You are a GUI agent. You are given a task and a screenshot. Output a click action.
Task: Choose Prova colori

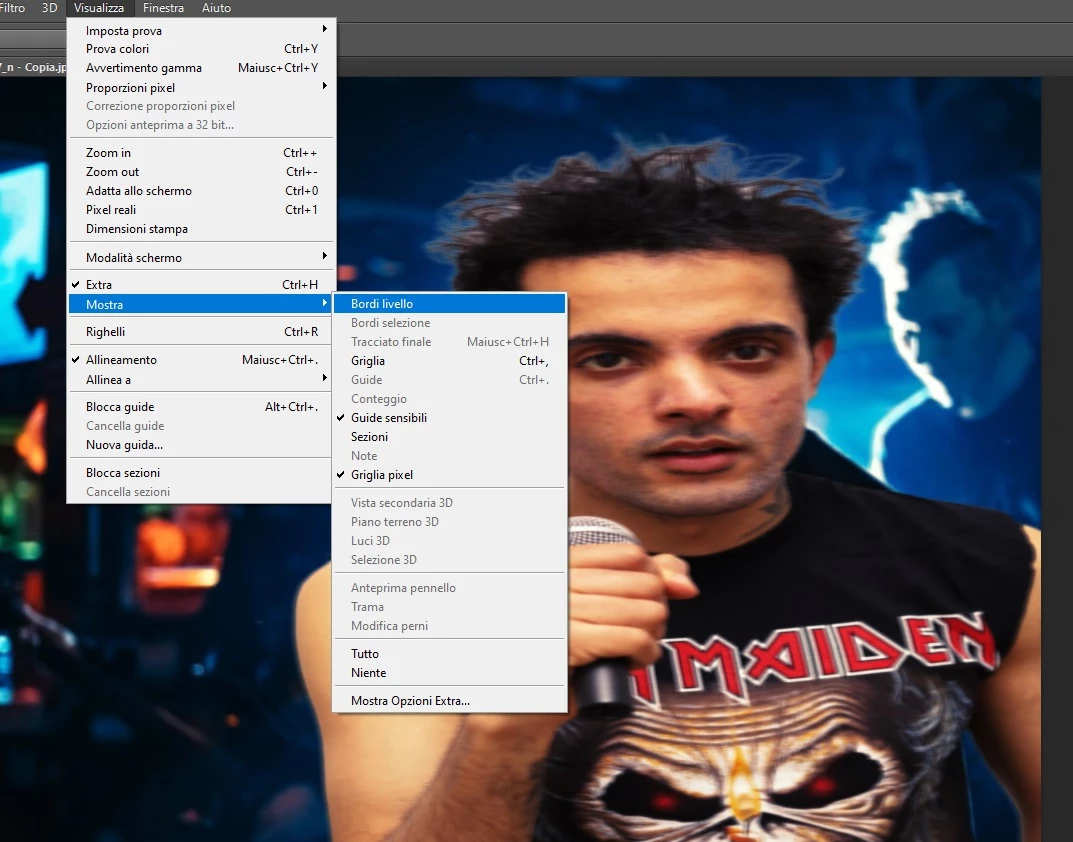(202, 49)
